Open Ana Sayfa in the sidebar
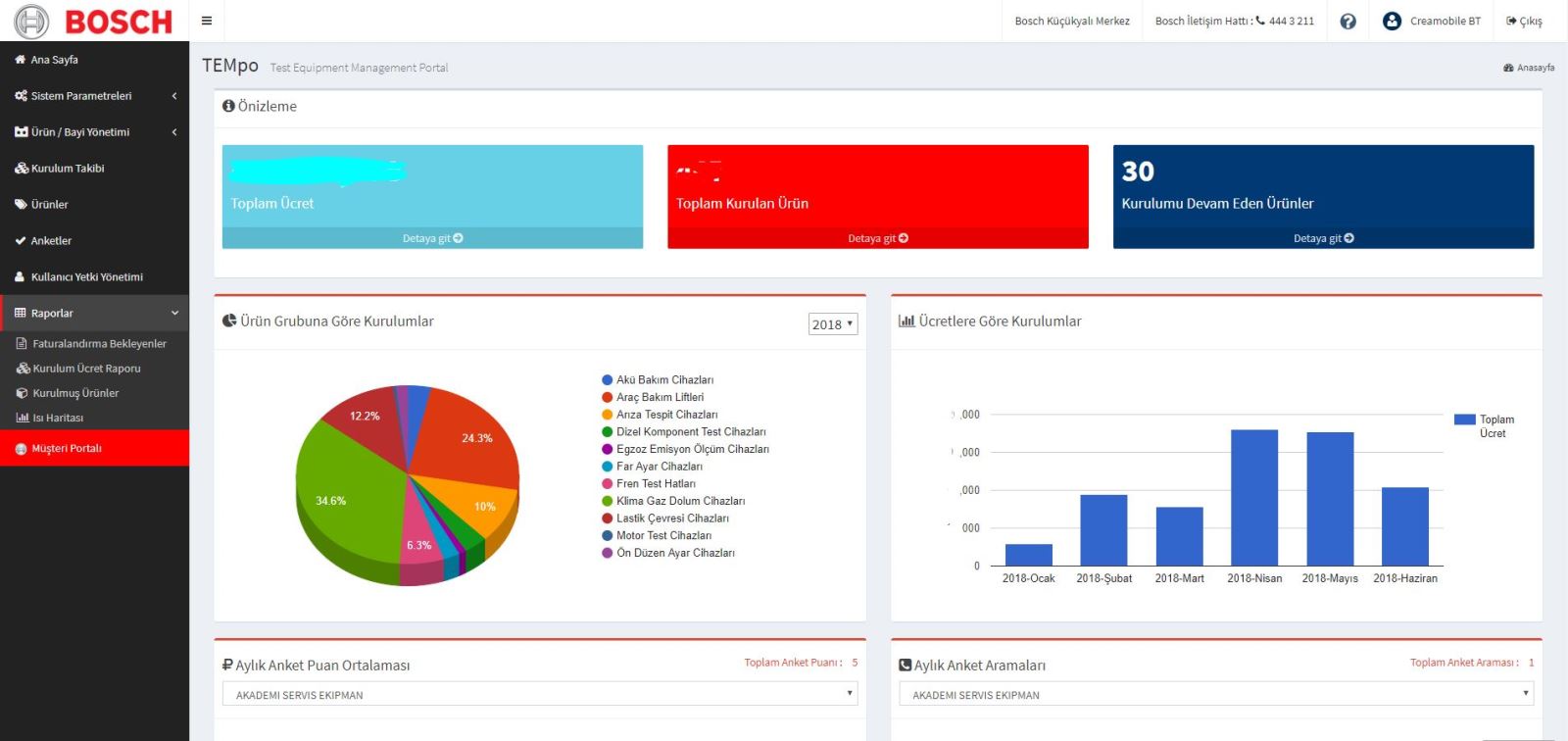1568x741 pixels. tap(94, 59)
